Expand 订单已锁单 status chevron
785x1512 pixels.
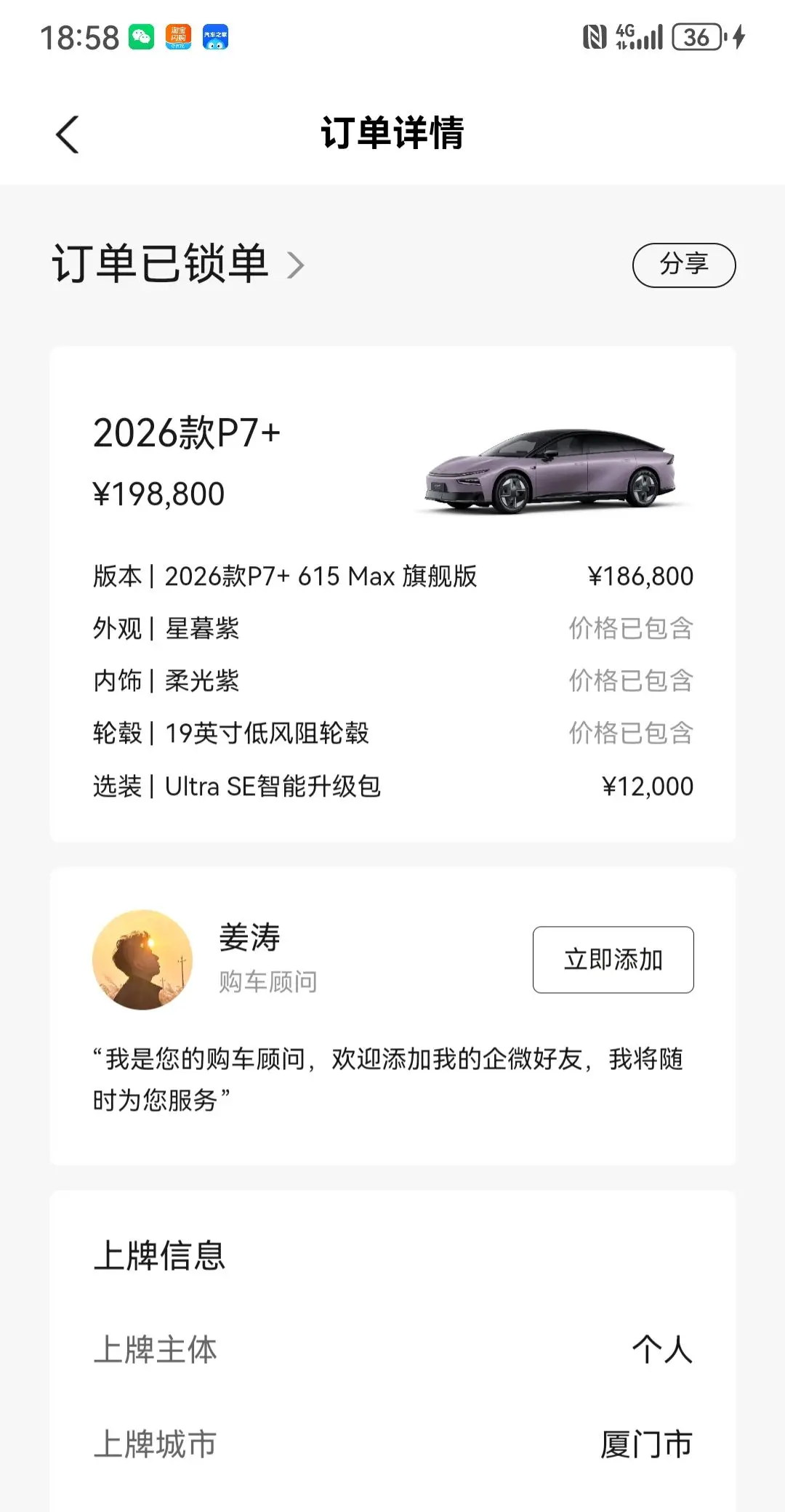pos(296,265)
